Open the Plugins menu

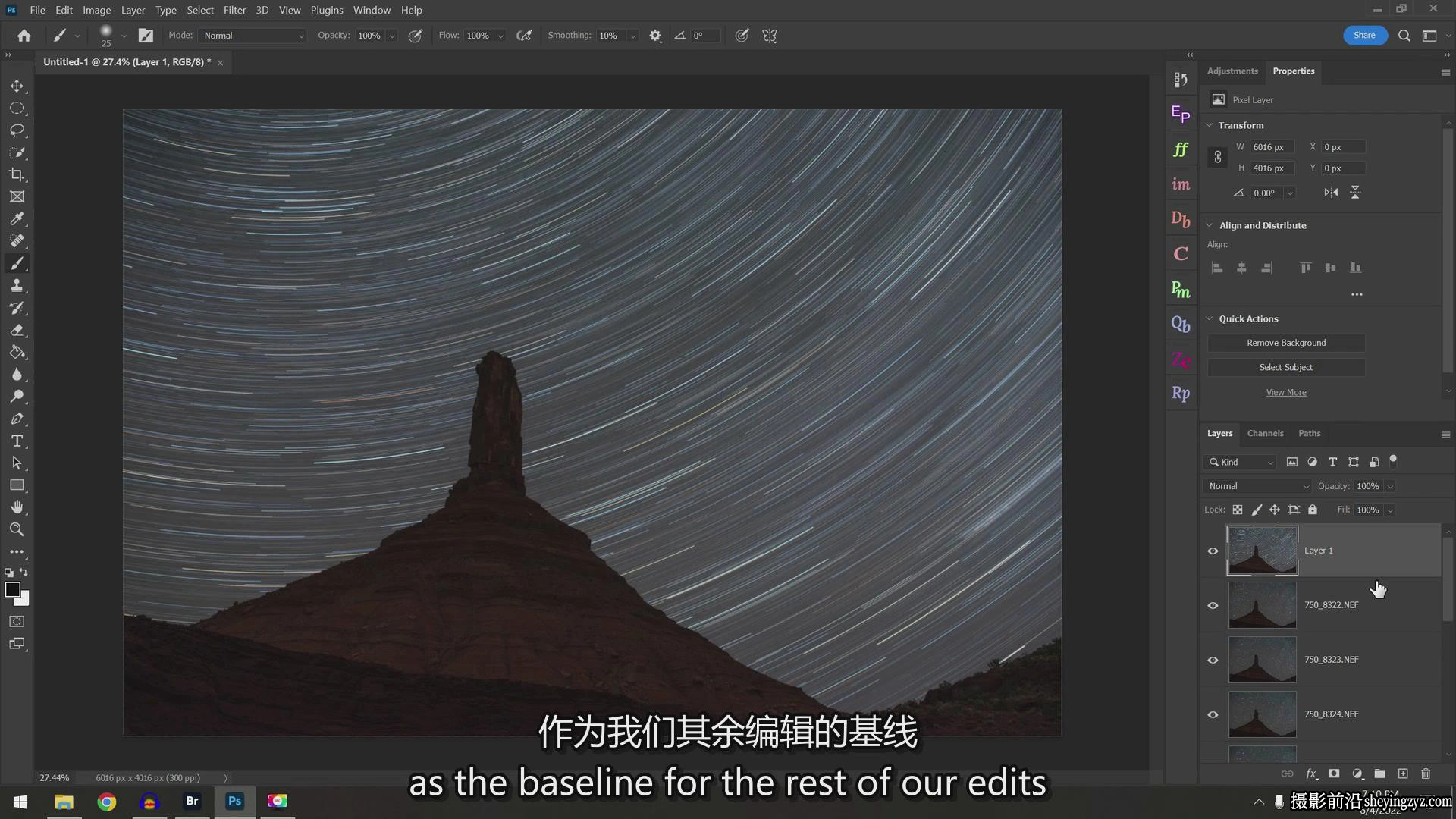(327, 10)
